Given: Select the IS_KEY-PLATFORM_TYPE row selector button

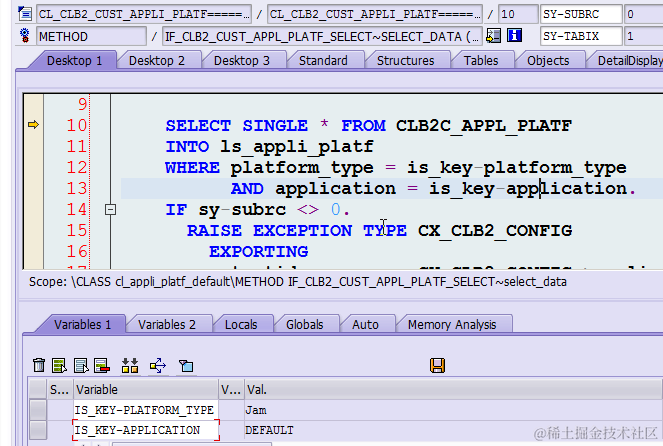Looking at the screenshot, I should pyautogui.click(x=38, y=410).
